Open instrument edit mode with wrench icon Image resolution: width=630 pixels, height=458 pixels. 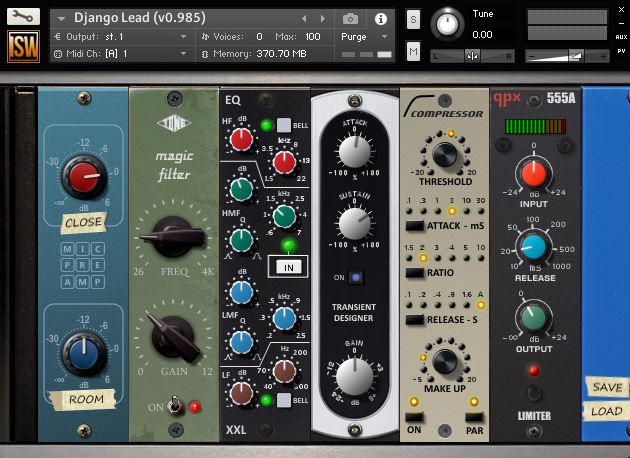click(23, 16)
